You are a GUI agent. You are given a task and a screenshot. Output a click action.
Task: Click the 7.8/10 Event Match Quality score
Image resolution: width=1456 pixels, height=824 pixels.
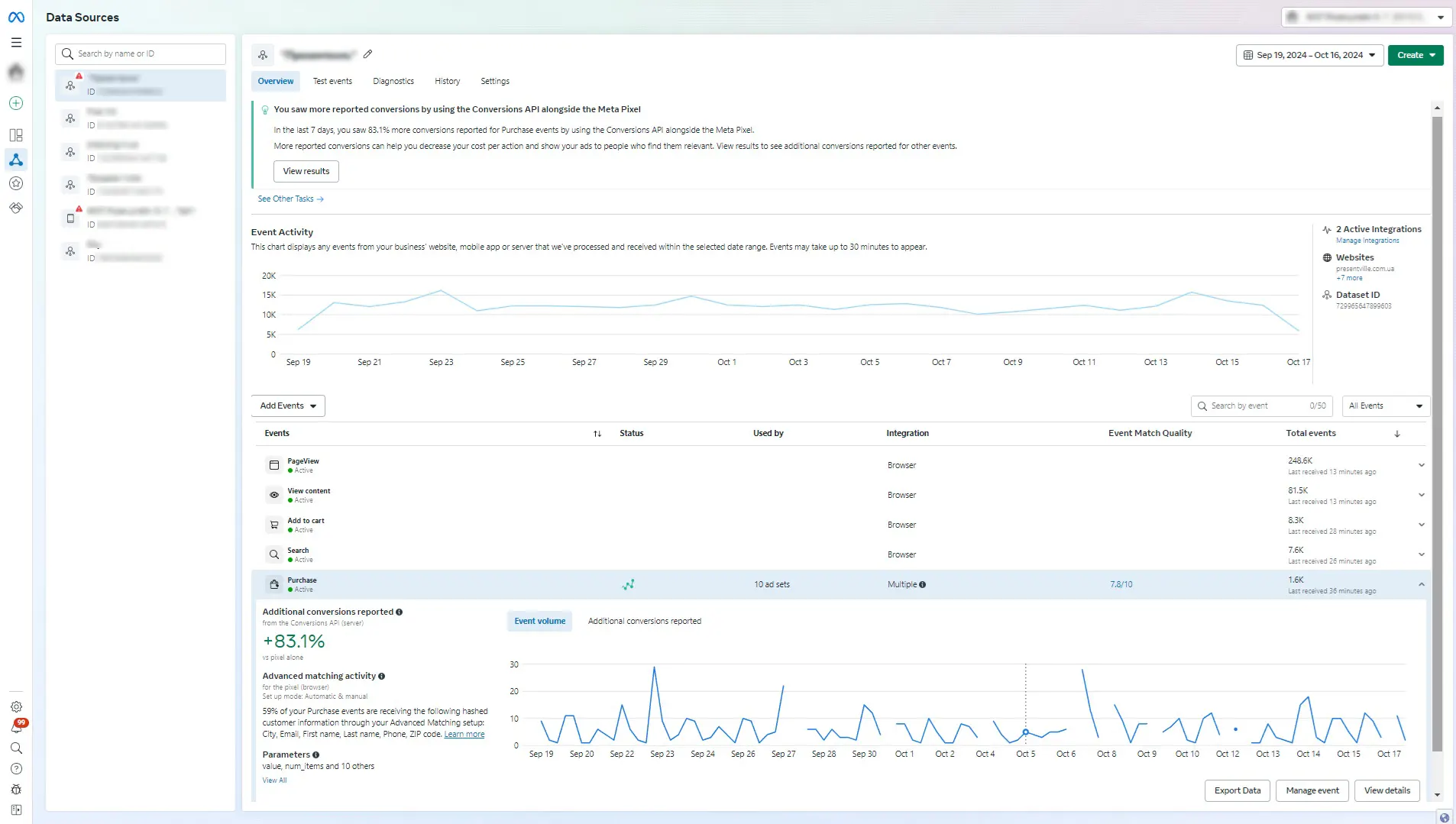click(1121, 585)
